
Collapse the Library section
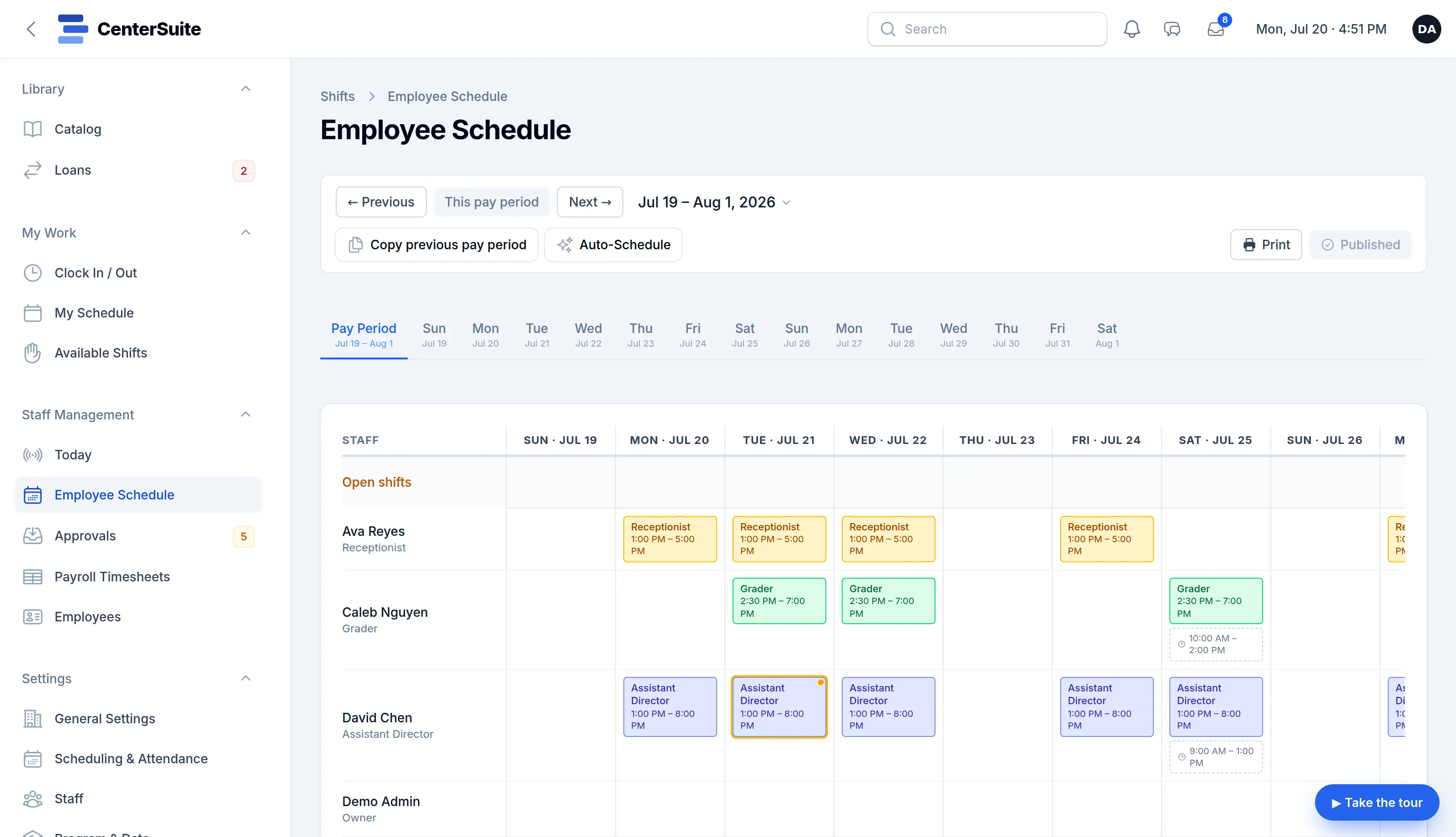pos(245,89)
